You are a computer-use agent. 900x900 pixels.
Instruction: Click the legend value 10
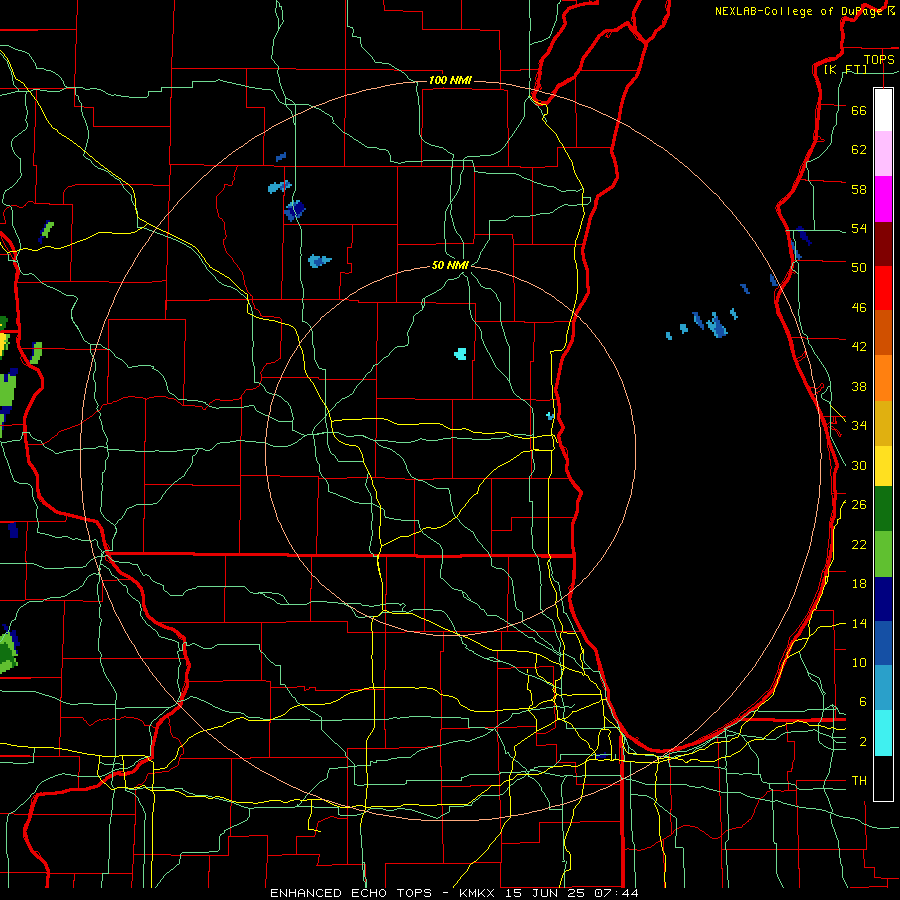(x=859, y=662)
